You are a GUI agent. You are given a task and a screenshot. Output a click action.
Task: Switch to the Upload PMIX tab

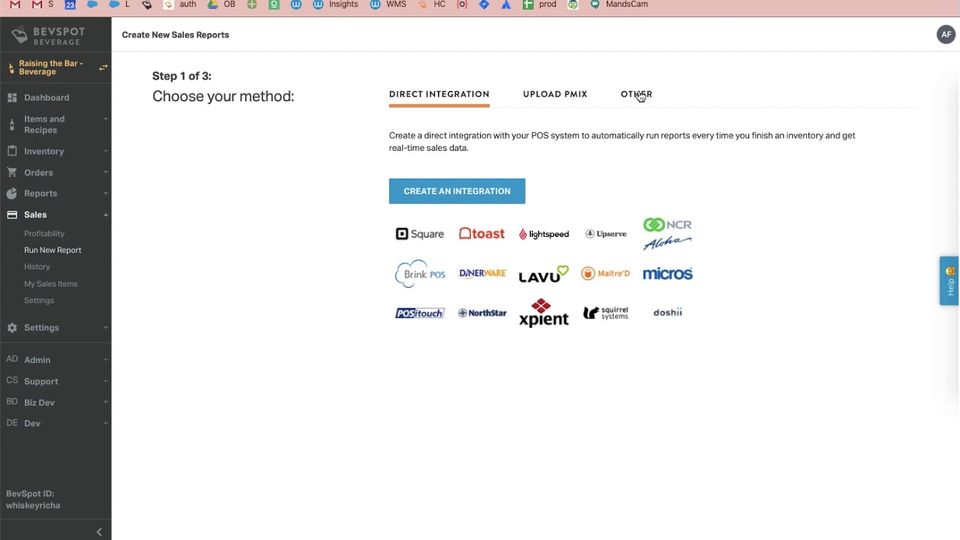[x=555, y=94]
